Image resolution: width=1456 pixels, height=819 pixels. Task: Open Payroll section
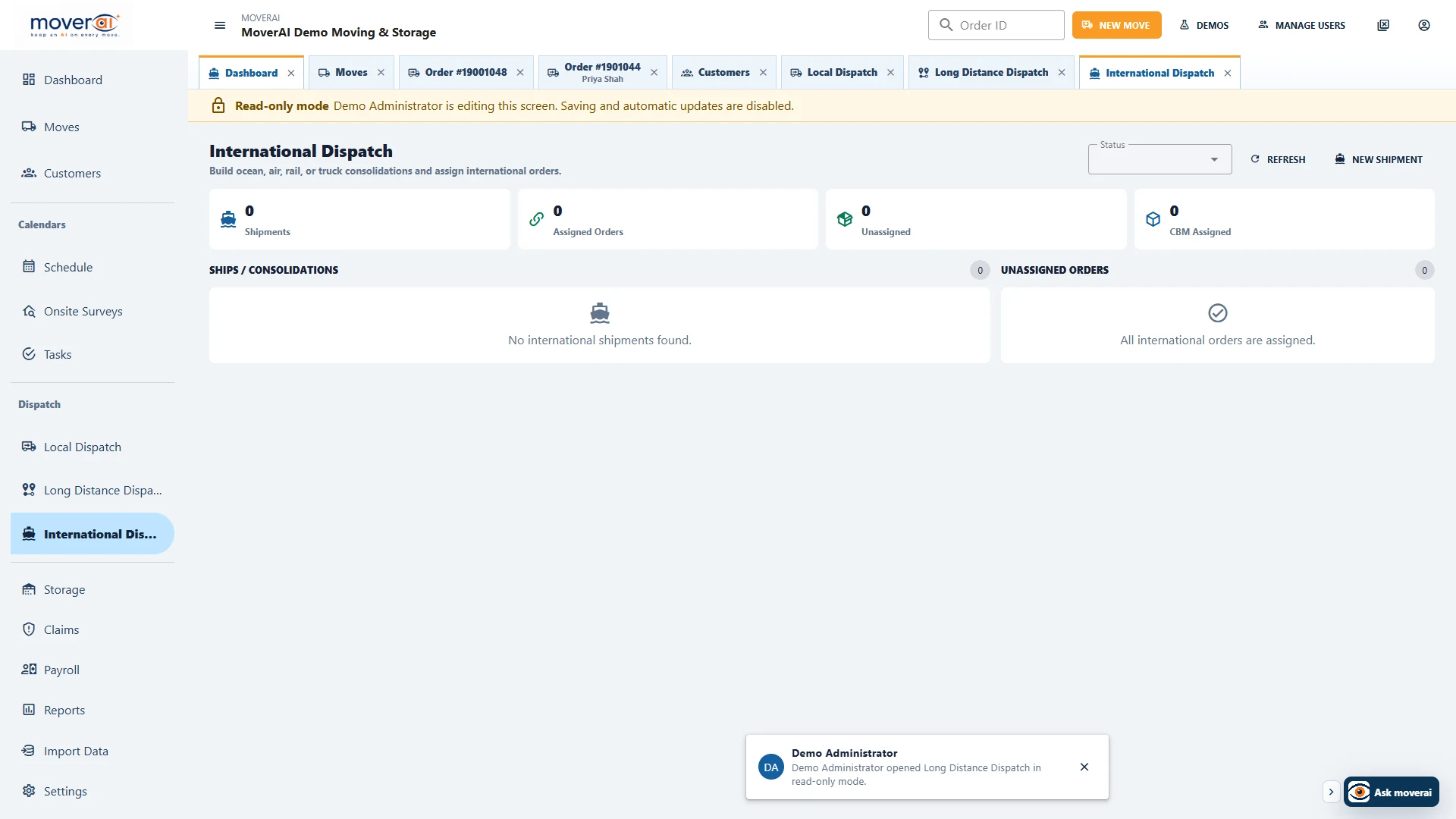pos(93,670)
